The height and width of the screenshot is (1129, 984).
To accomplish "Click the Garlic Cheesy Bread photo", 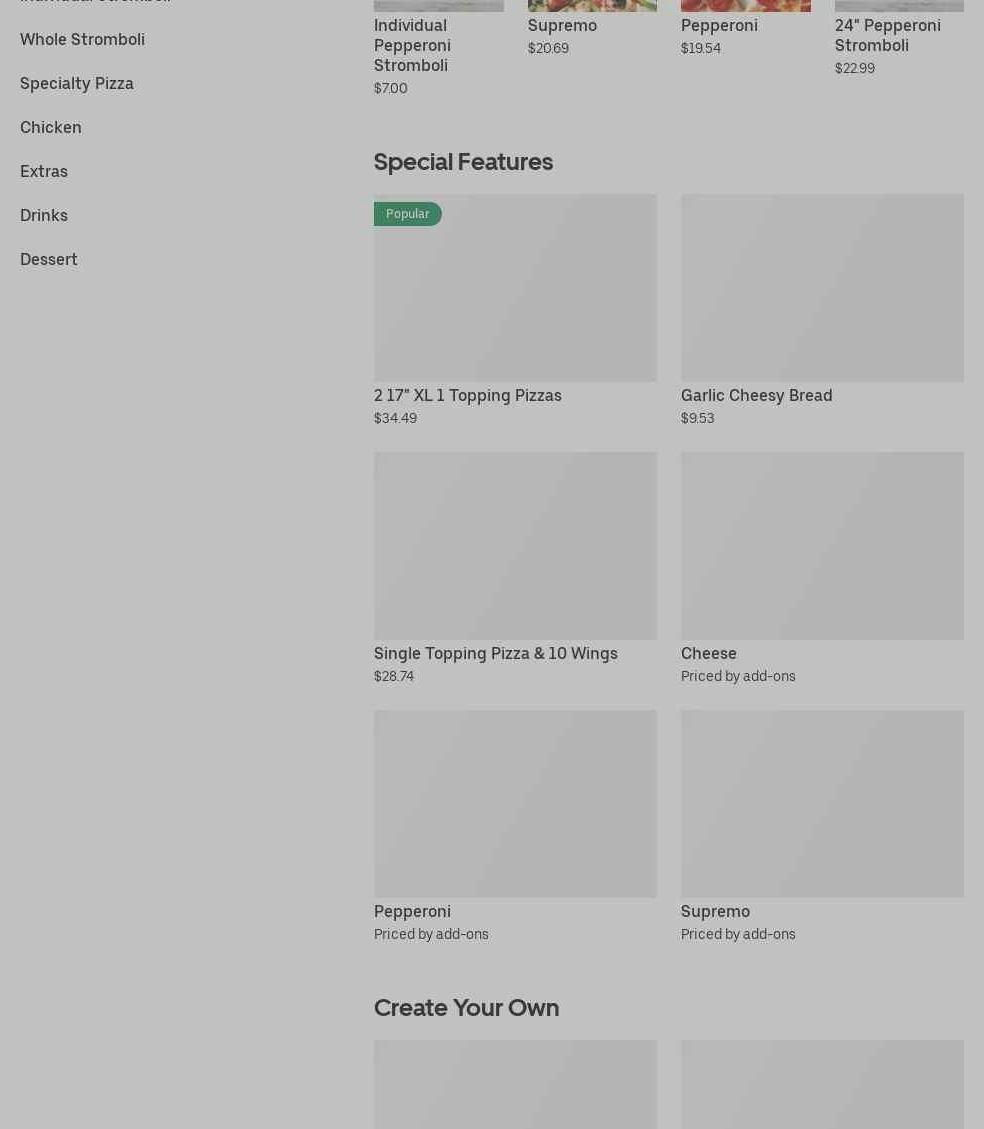I will point(822,288).
